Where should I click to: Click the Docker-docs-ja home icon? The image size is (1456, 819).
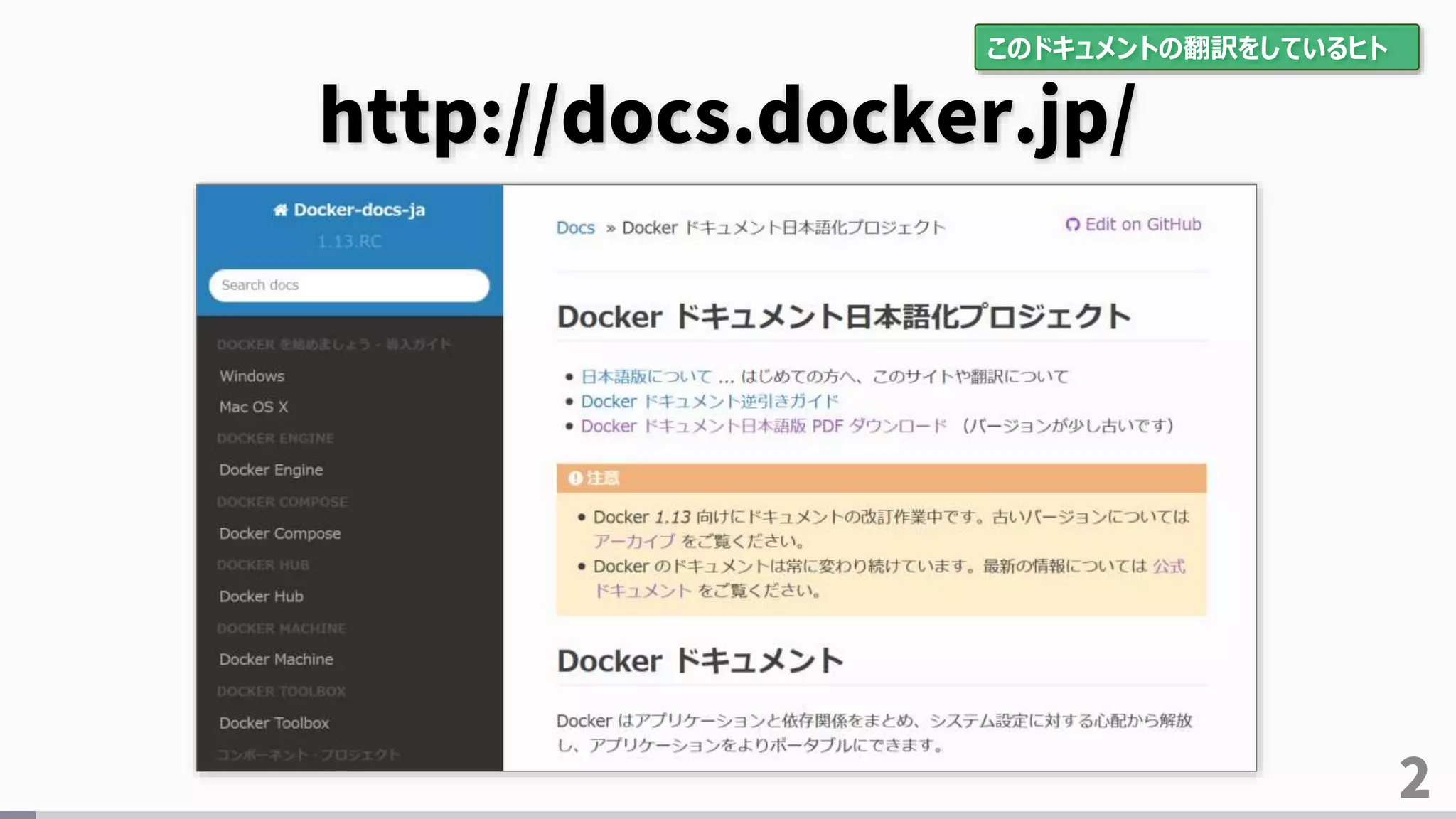coord(280,210)
